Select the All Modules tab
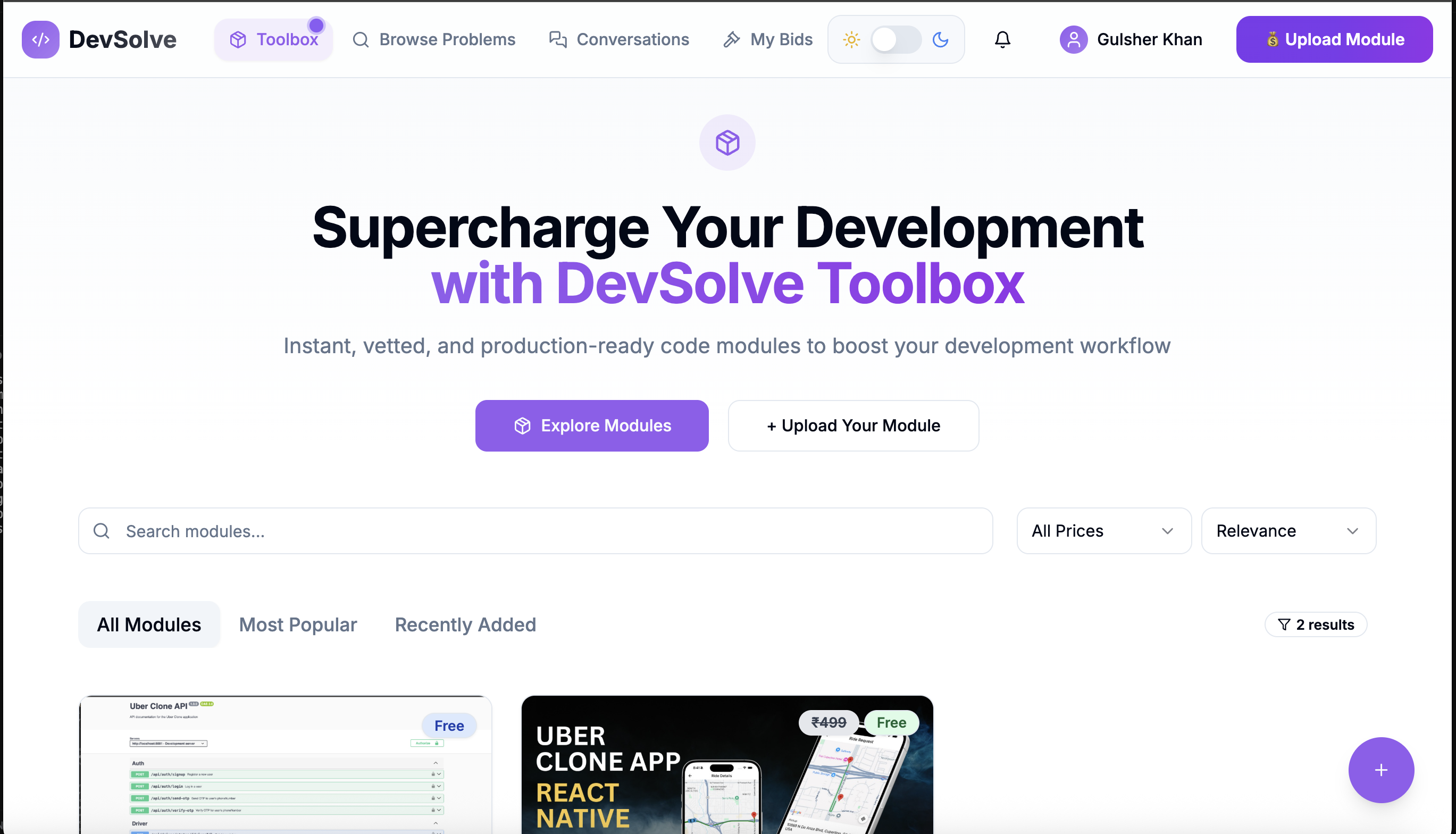 [x=149, y=624]
